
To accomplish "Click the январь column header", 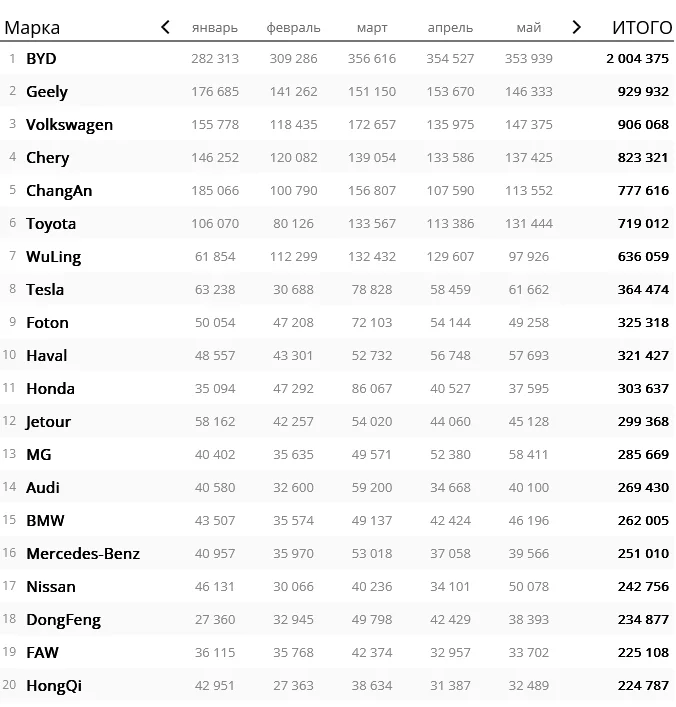I will pos(215,28).
